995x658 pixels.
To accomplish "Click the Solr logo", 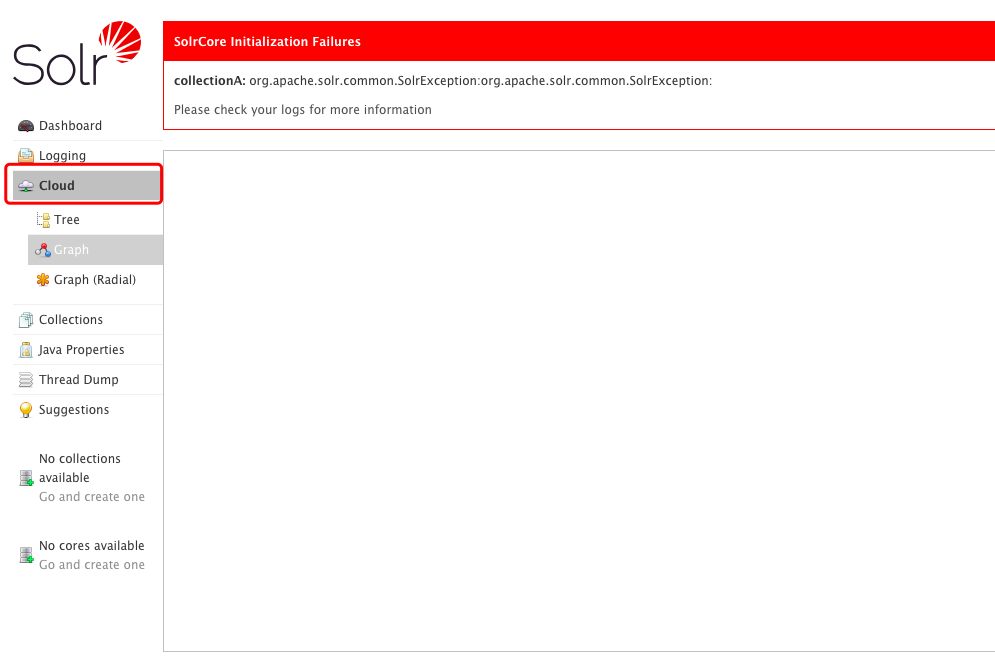I will pyautogui.click(x=77, y=53).
